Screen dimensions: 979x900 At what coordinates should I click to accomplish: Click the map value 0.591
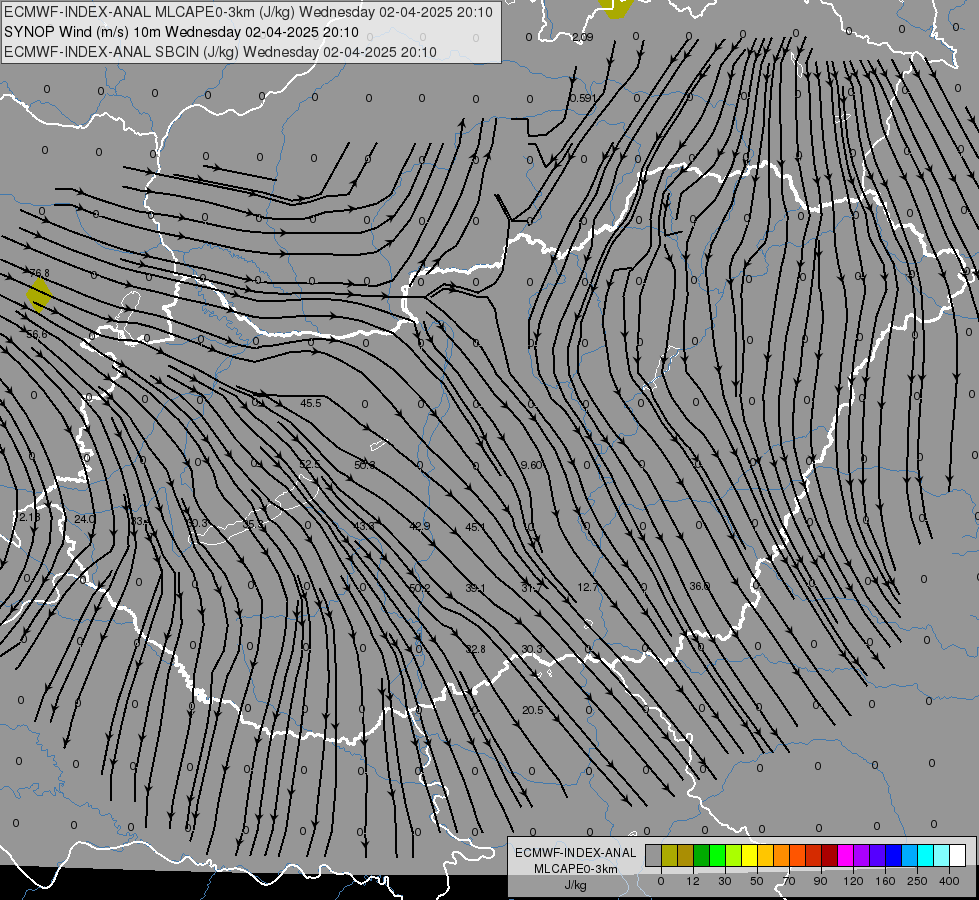pyautogui.click(x=583, y=98)
